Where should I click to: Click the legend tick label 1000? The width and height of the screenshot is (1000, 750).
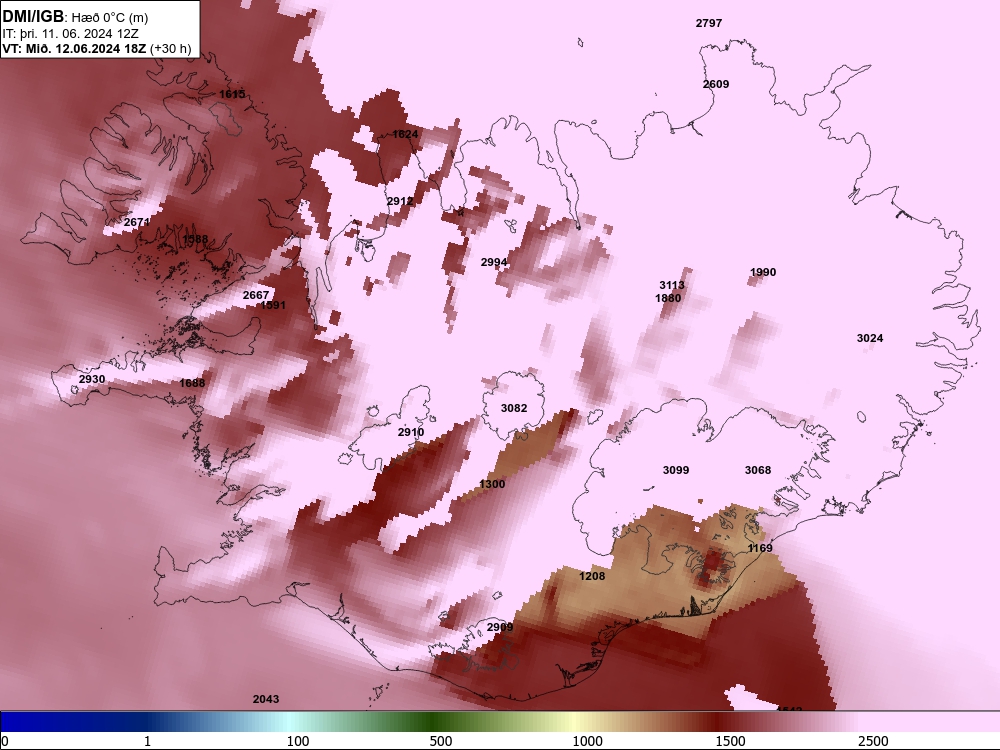point(587,741)
